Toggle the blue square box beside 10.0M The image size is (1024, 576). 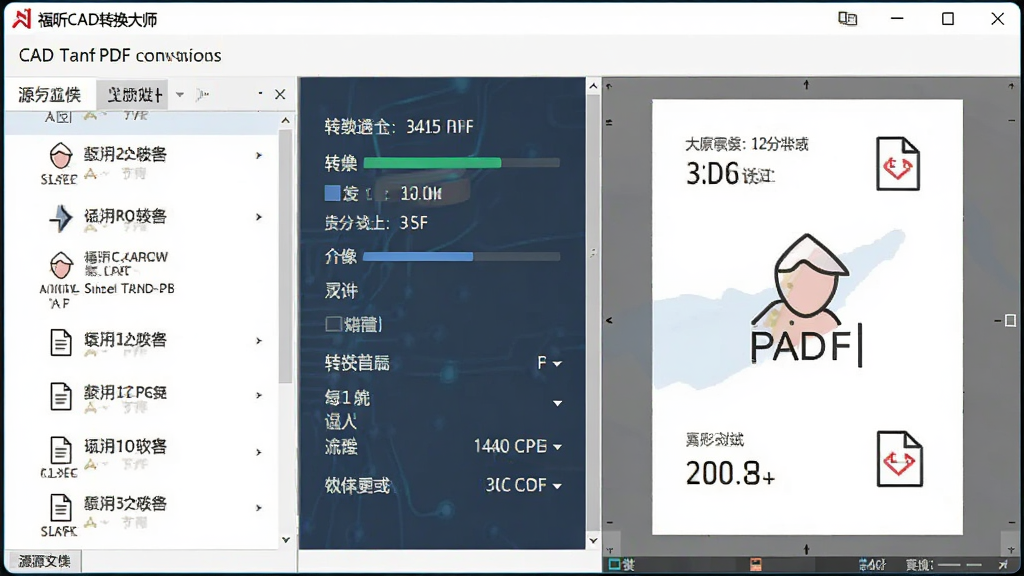pyautogui.click(x=332, y=193)
